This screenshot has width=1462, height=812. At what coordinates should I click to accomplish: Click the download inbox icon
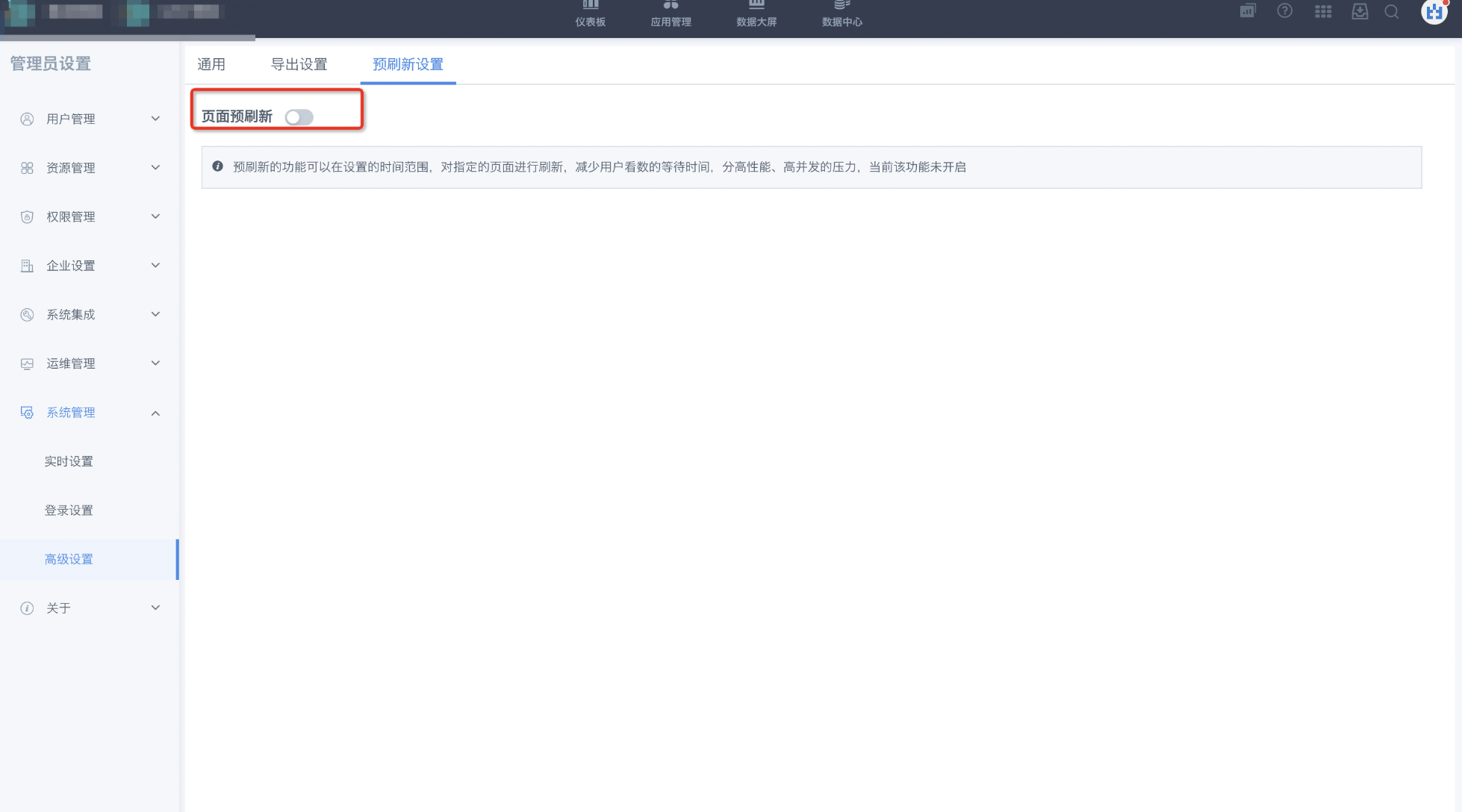coord(1360,11)
